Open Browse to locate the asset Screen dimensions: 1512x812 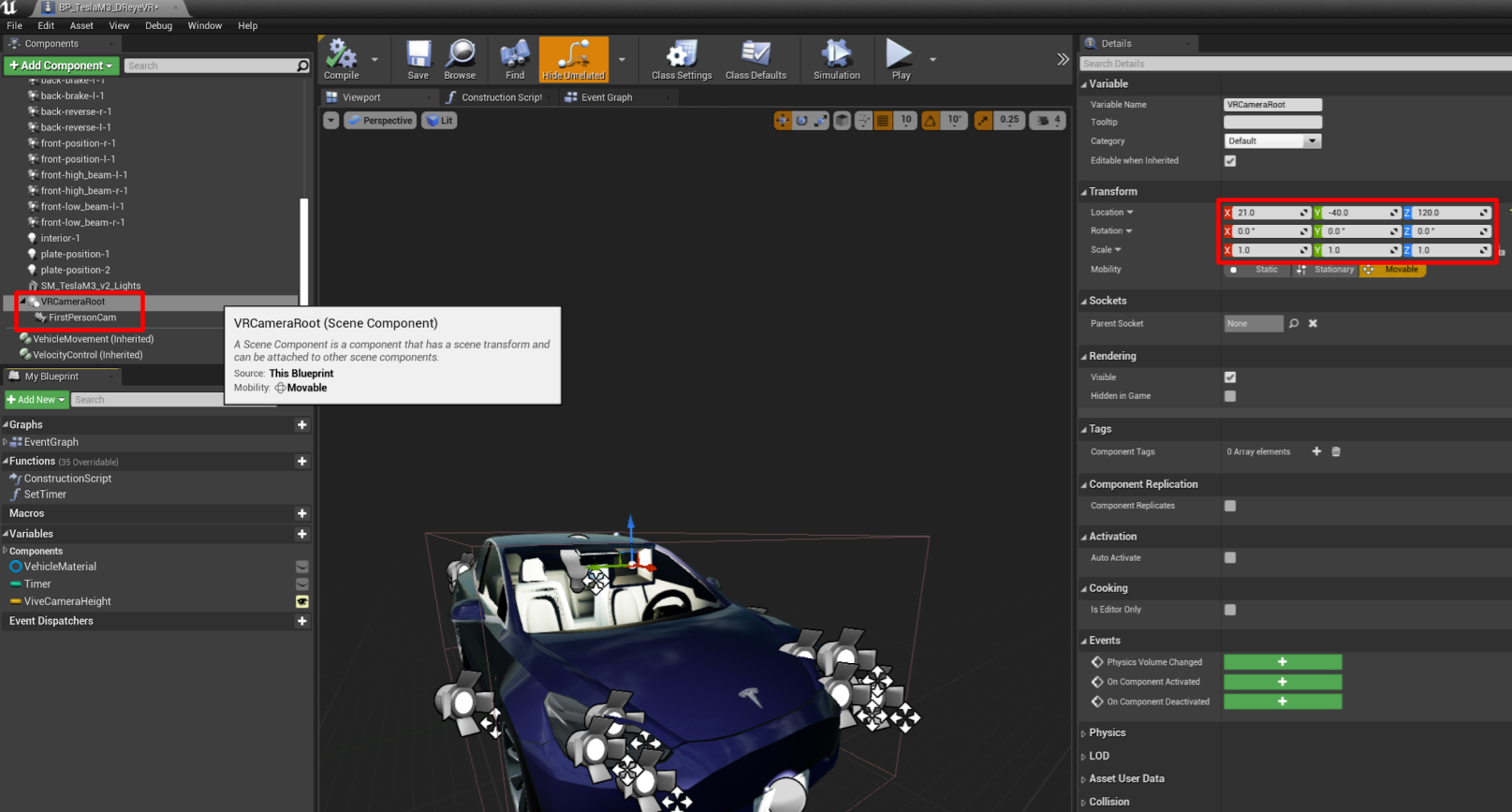point(460,60)
